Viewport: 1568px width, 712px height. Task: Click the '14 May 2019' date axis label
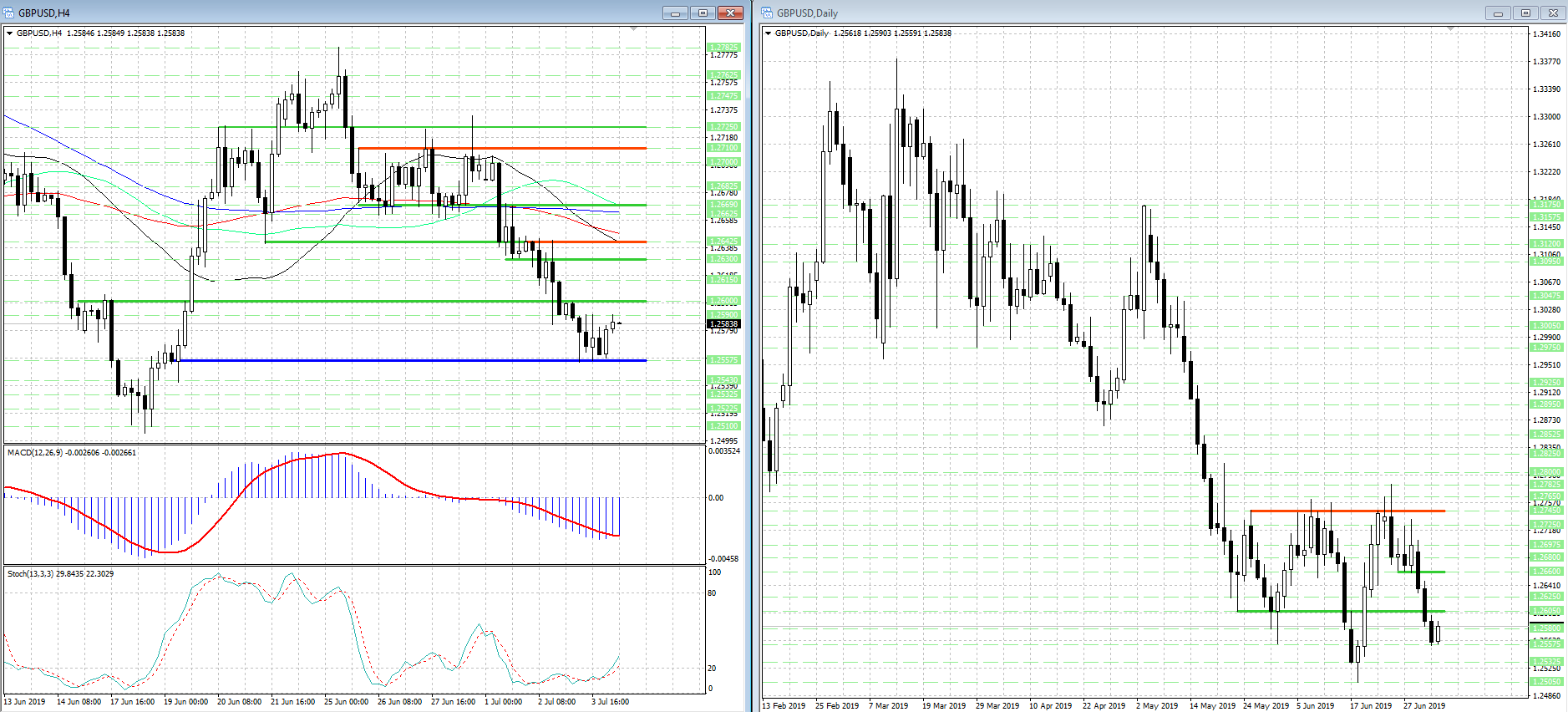(x=1210, y=706)
